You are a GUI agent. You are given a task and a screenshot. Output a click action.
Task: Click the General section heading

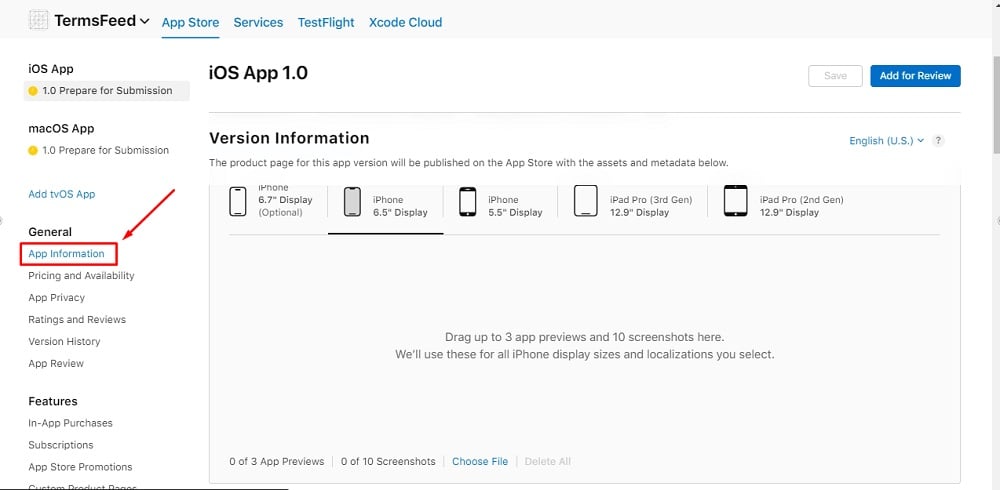point(50,232)
